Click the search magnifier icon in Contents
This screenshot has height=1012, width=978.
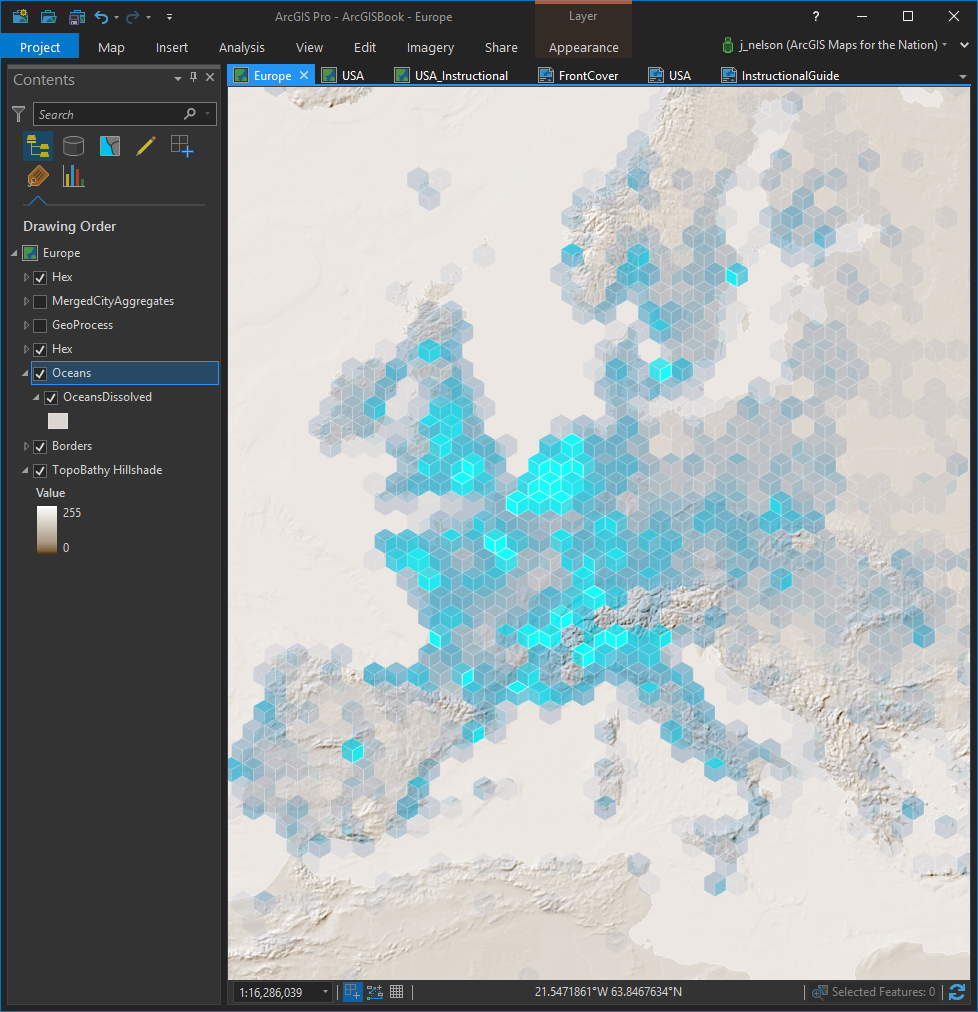[190, 114]
